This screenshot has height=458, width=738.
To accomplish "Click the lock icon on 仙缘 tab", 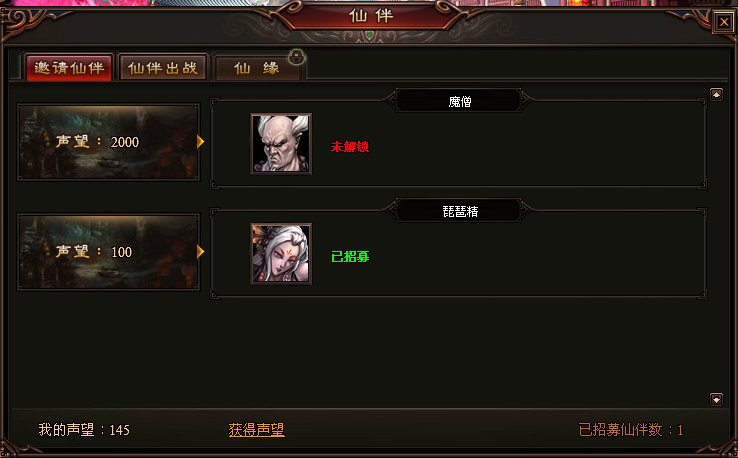I will (x=297, y=57).
